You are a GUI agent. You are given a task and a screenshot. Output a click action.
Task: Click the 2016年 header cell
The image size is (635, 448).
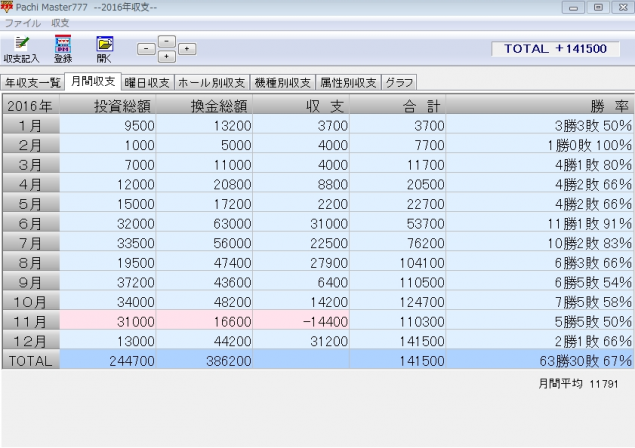[31, 106]
